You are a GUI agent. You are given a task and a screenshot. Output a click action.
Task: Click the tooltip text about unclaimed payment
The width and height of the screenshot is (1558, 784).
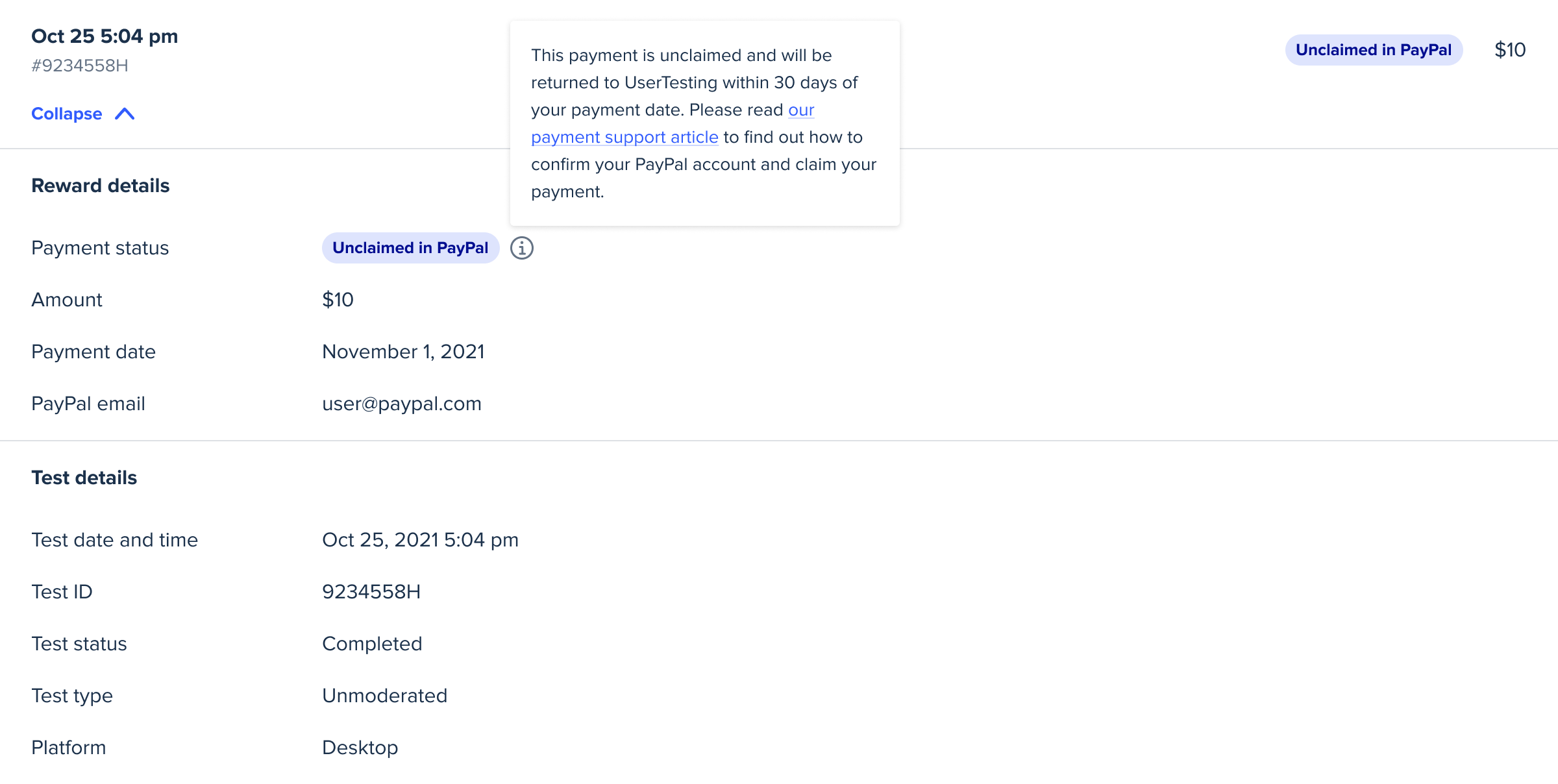(704, 123)
